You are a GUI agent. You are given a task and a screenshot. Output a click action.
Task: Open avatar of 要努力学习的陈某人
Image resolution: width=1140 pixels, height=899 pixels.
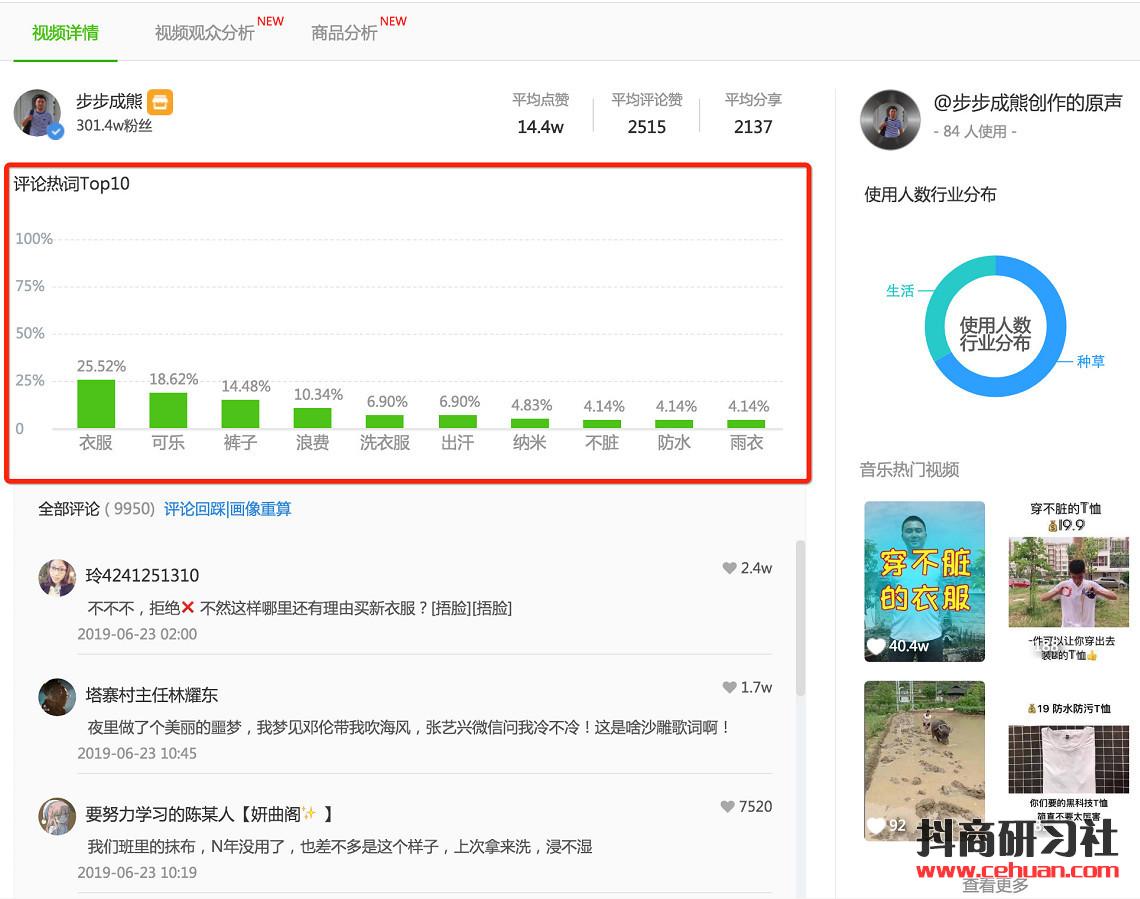click(57, 816)
